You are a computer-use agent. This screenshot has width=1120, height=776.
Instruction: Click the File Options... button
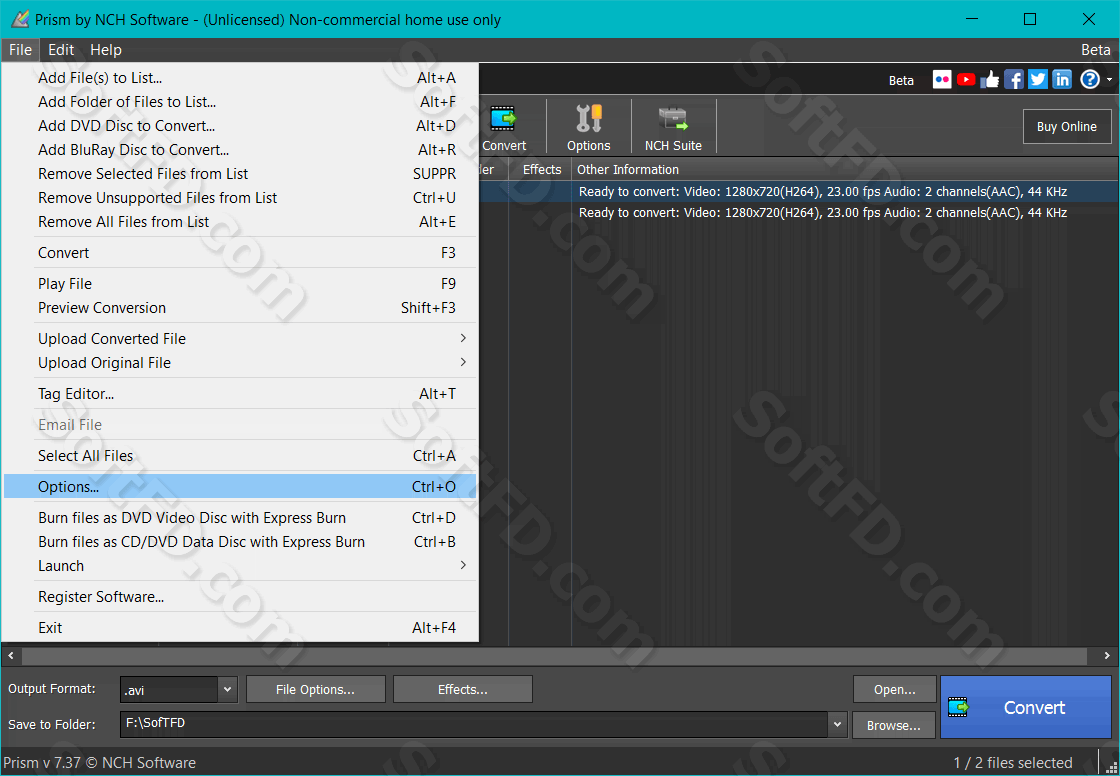tap(316, 690)
